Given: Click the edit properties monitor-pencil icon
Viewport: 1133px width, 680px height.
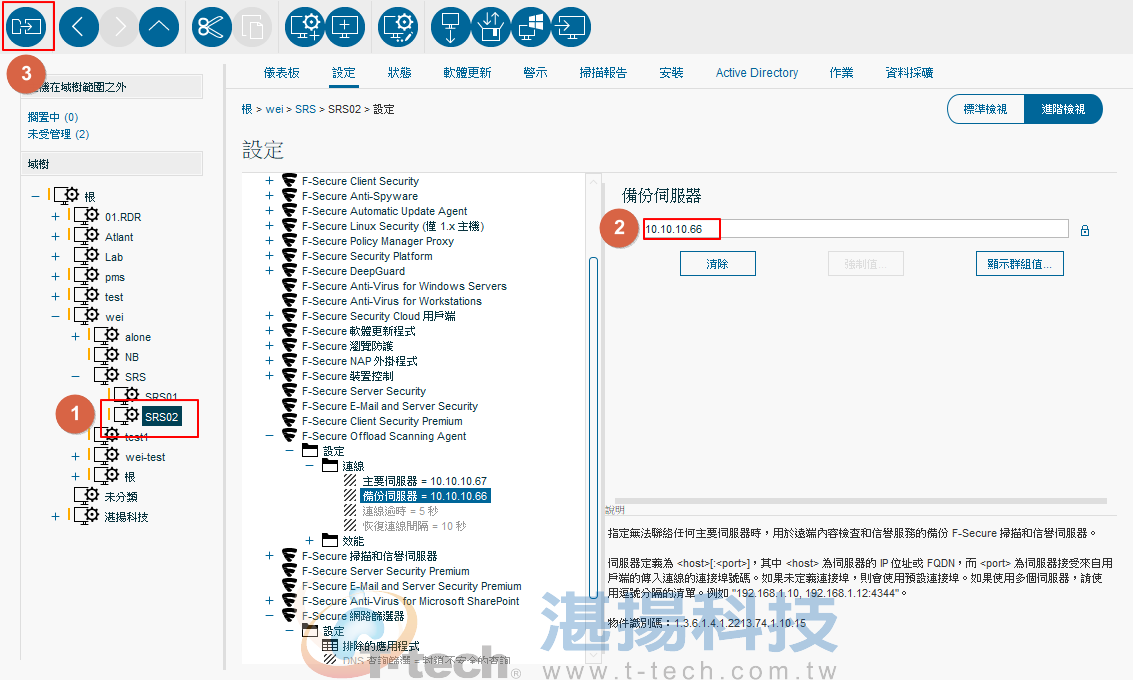Looking at the screenshot, I should 398,27.
